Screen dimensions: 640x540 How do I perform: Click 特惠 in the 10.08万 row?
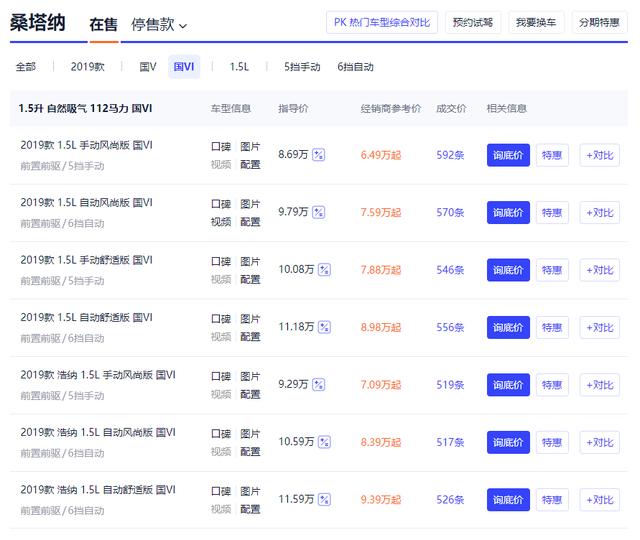point(552,270)
